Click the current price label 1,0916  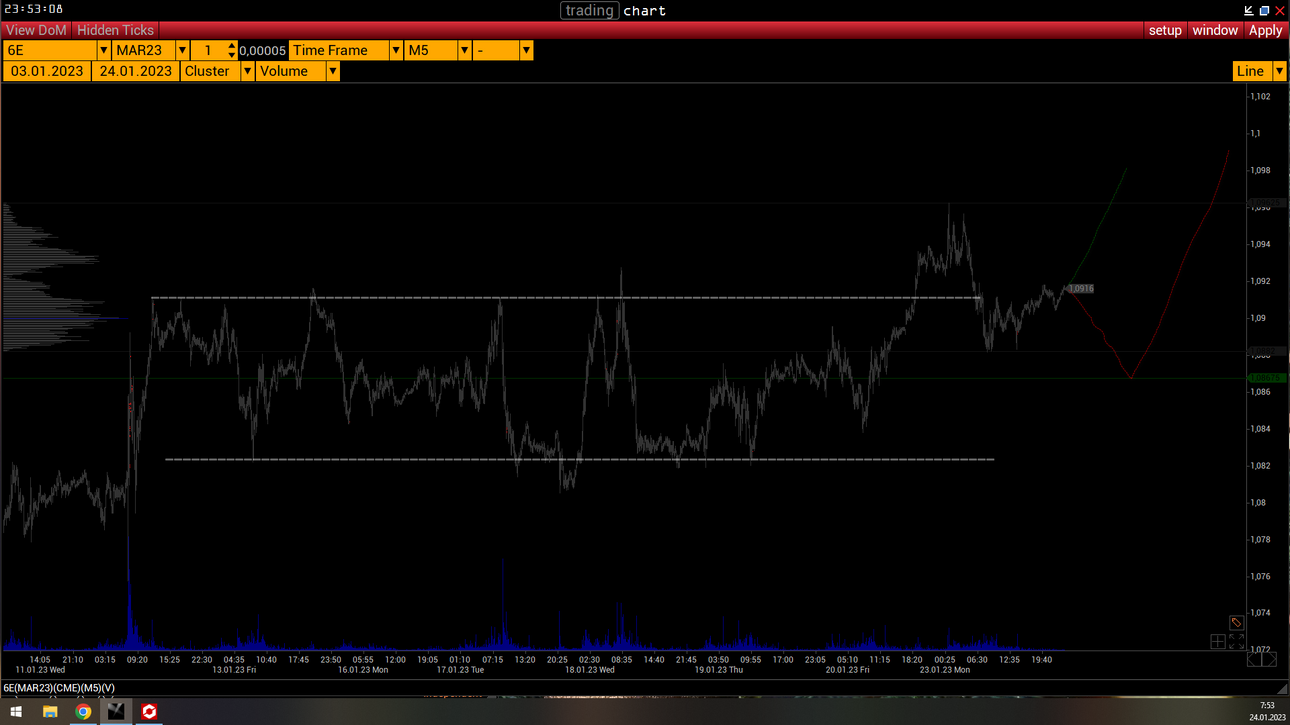tap(1081, 288)
